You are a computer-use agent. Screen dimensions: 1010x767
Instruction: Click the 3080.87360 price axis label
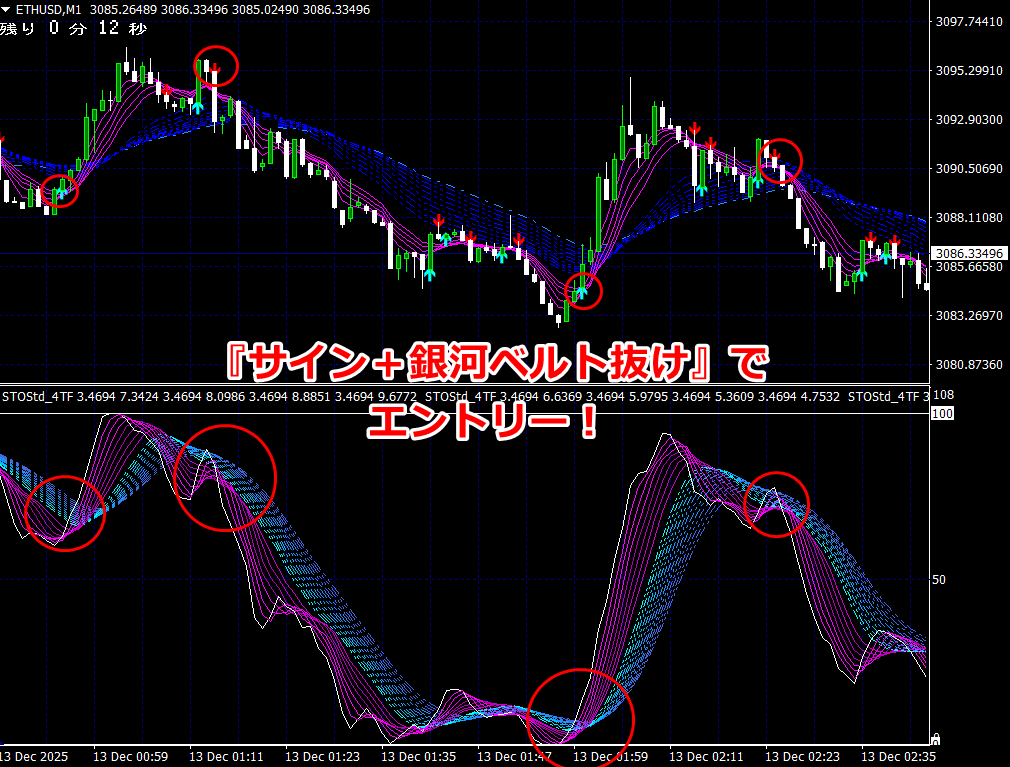click(969, 365)
